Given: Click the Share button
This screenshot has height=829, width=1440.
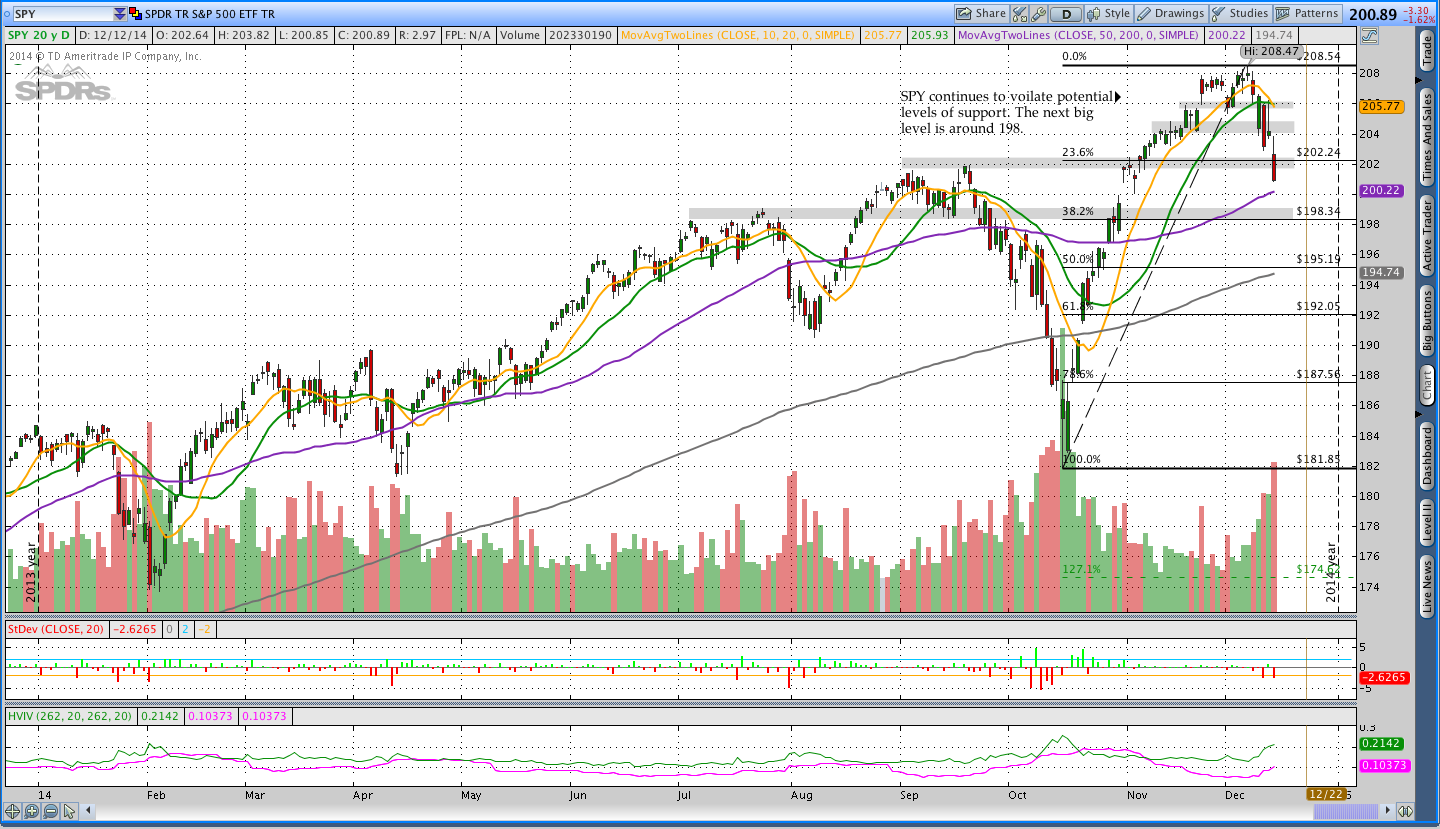Looking at the screenshot, I should click(980, 13).
